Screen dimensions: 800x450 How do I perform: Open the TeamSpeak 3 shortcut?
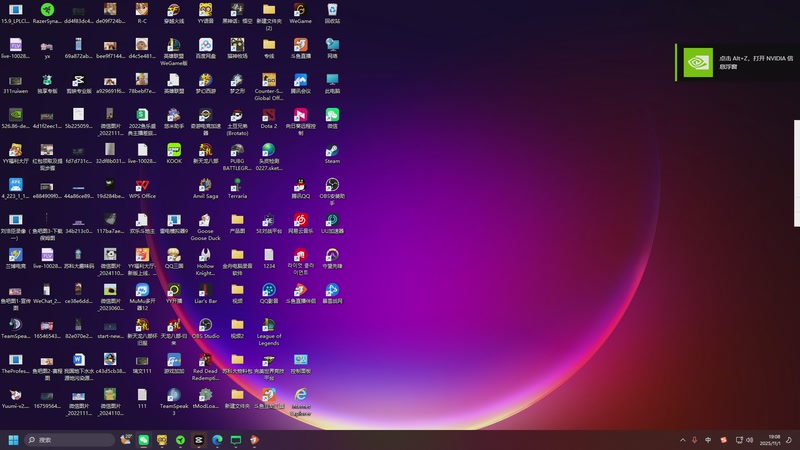pyautogui.click(x=174, y=402)
